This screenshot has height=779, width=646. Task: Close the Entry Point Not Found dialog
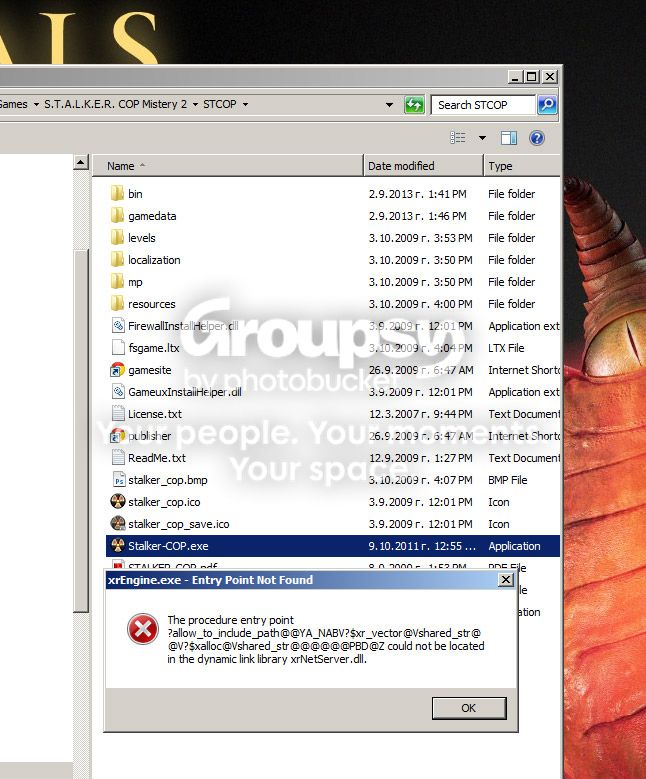click(505, 580)
